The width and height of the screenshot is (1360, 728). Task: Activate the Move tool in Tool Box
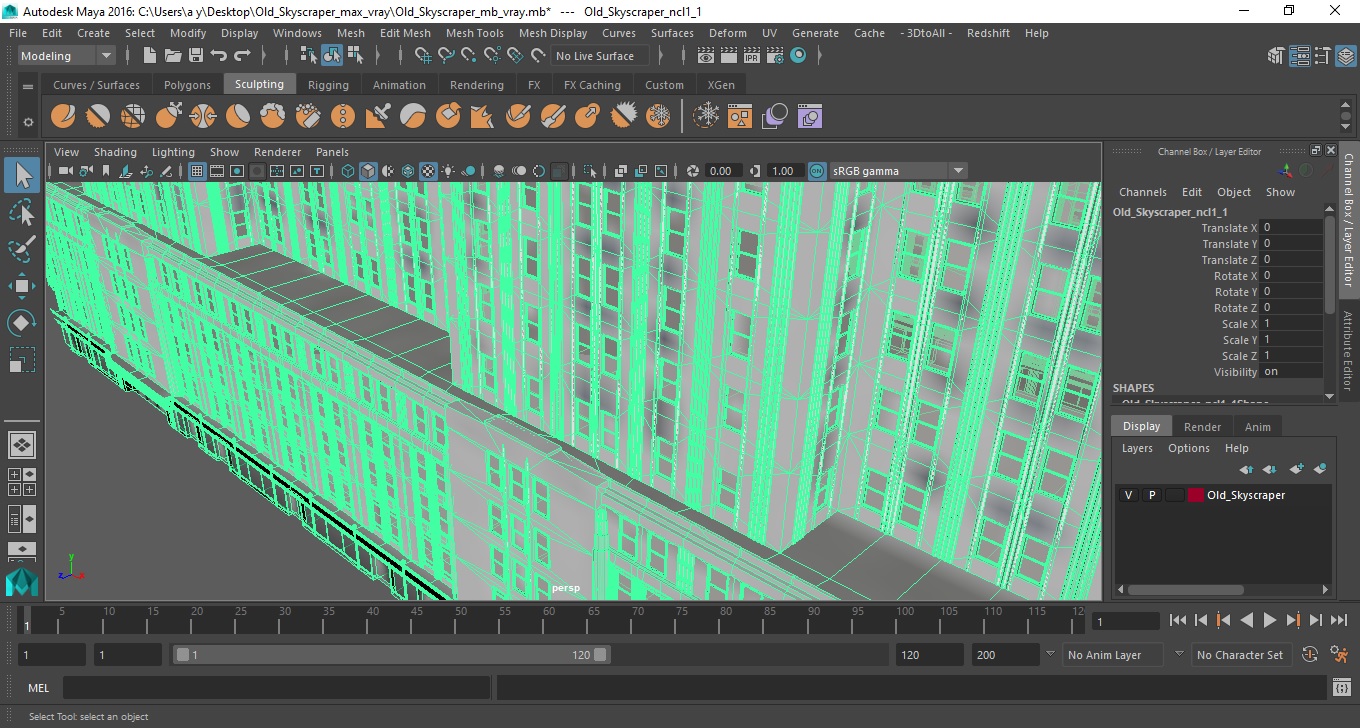[x=22, y=285]
